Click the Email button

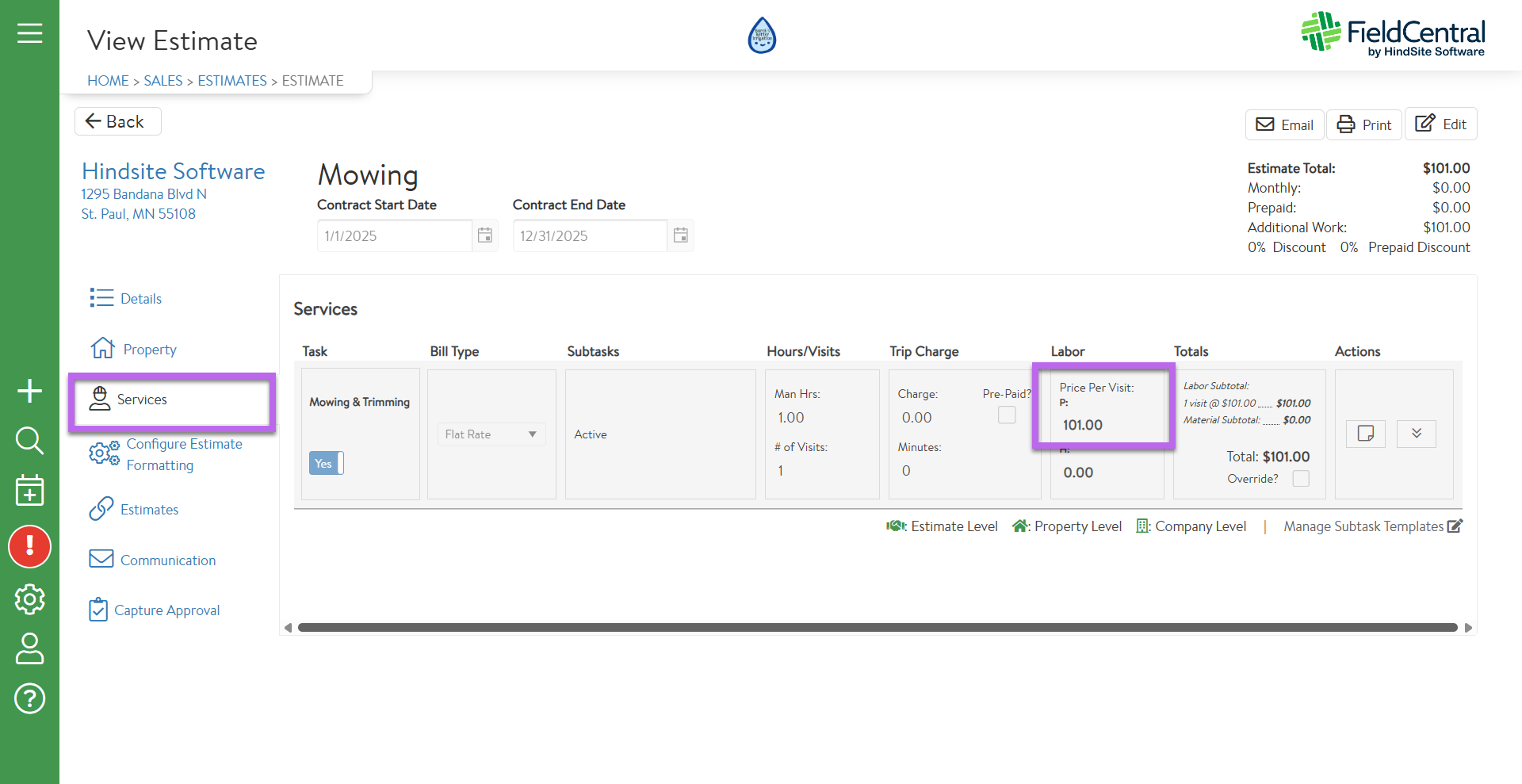point(1284,124)
